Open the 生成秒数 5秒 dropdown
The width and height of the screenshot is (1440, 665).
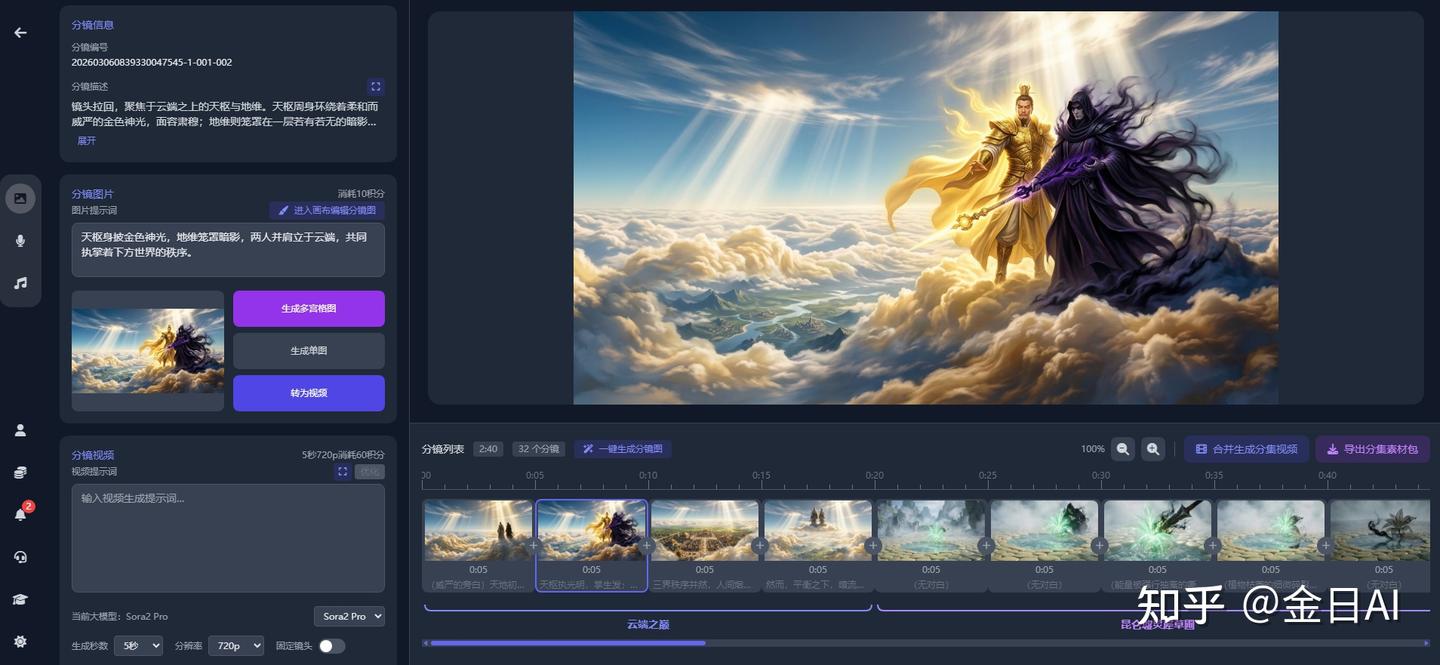[x=138, y=646]
